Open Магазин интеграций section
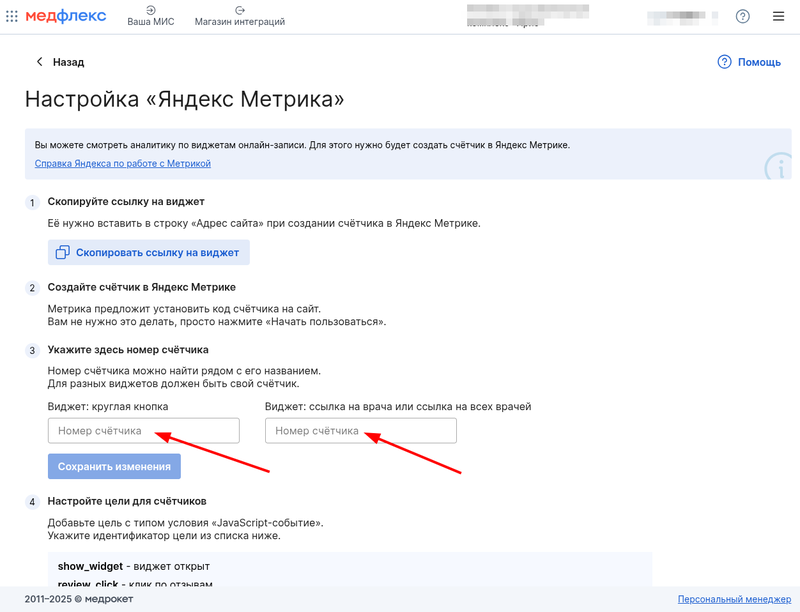 [240, 16]
